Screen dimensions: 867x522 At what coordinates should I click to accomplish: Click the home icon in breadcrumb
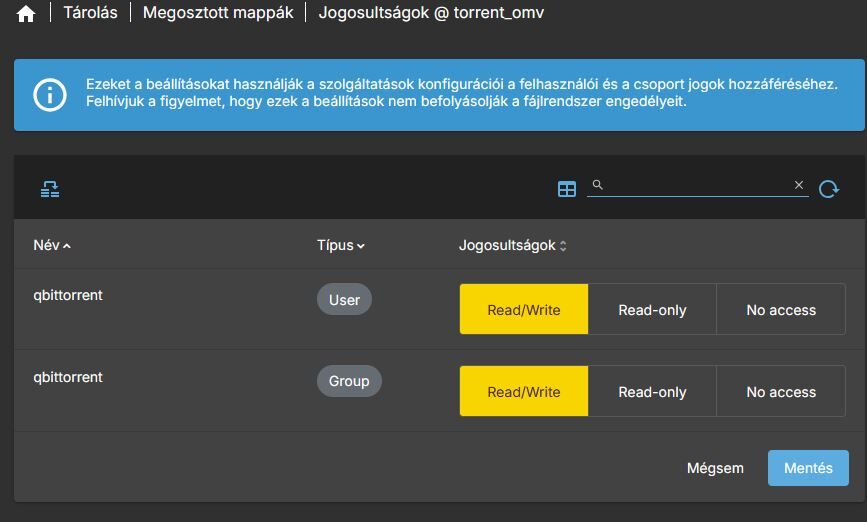[26, 14]
